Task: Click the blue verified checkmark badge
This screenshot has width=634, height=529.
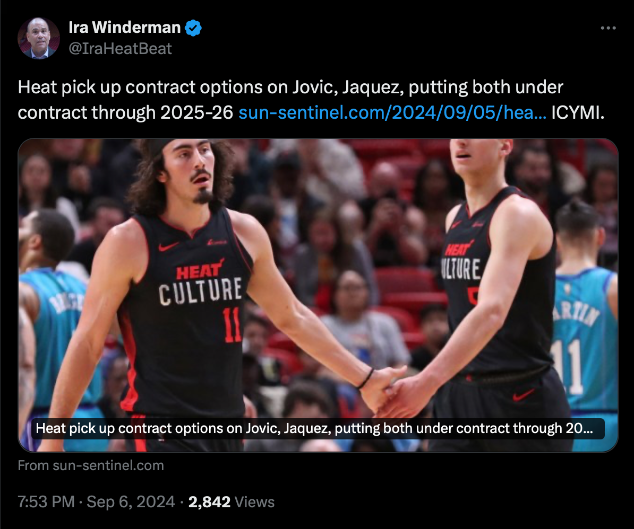Action: [x=193, y=28]
